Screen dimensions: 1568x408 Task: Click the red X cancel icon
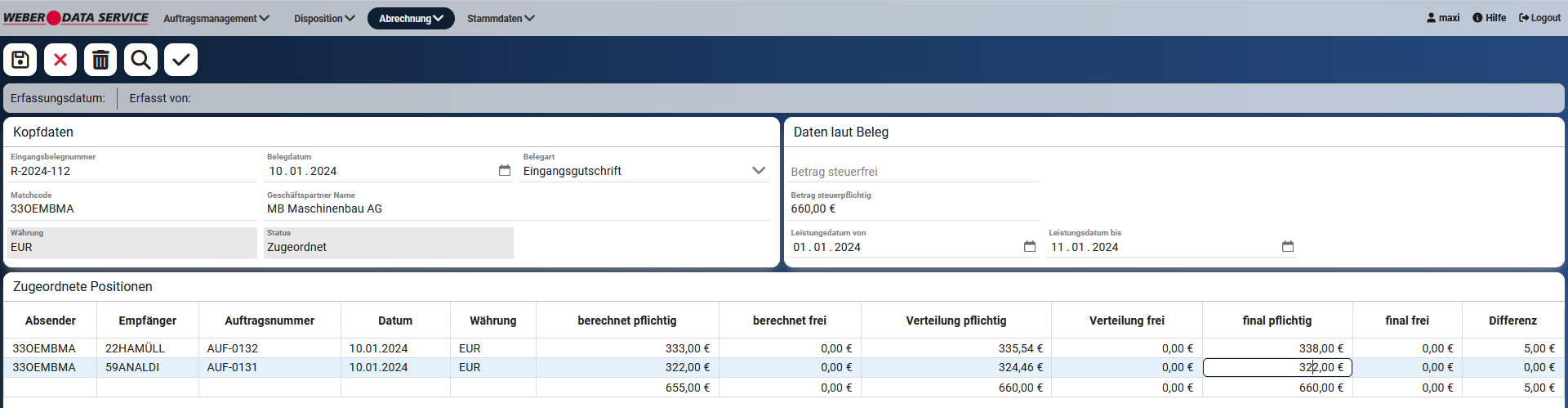click(x=60, y=60)
